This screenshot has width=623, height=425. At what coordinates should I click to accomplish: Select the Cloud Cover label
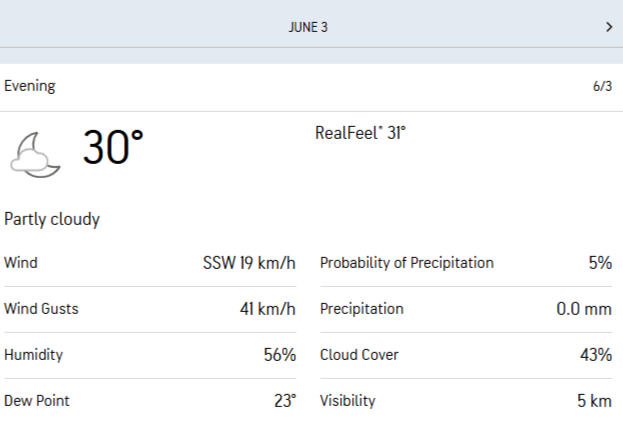coord(359,355)
